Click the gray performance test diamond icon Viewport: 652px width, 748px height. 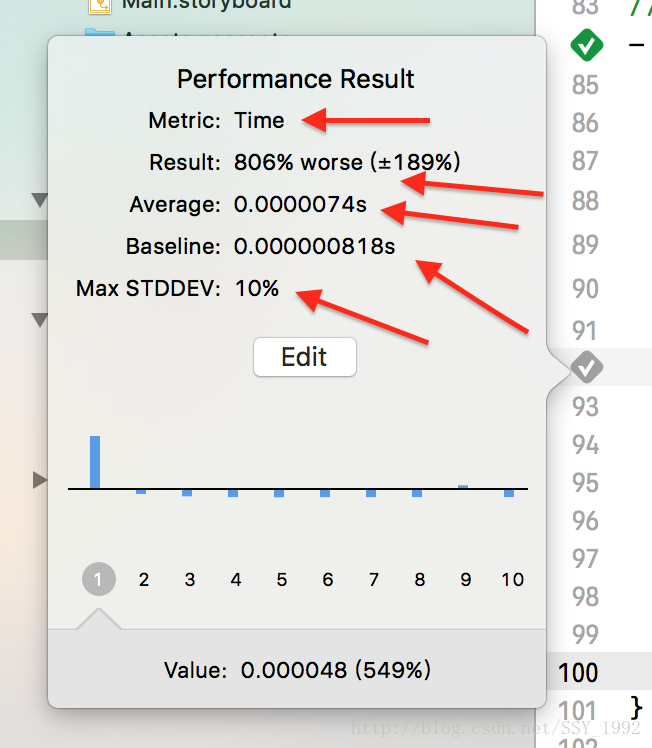coord(587,367)
